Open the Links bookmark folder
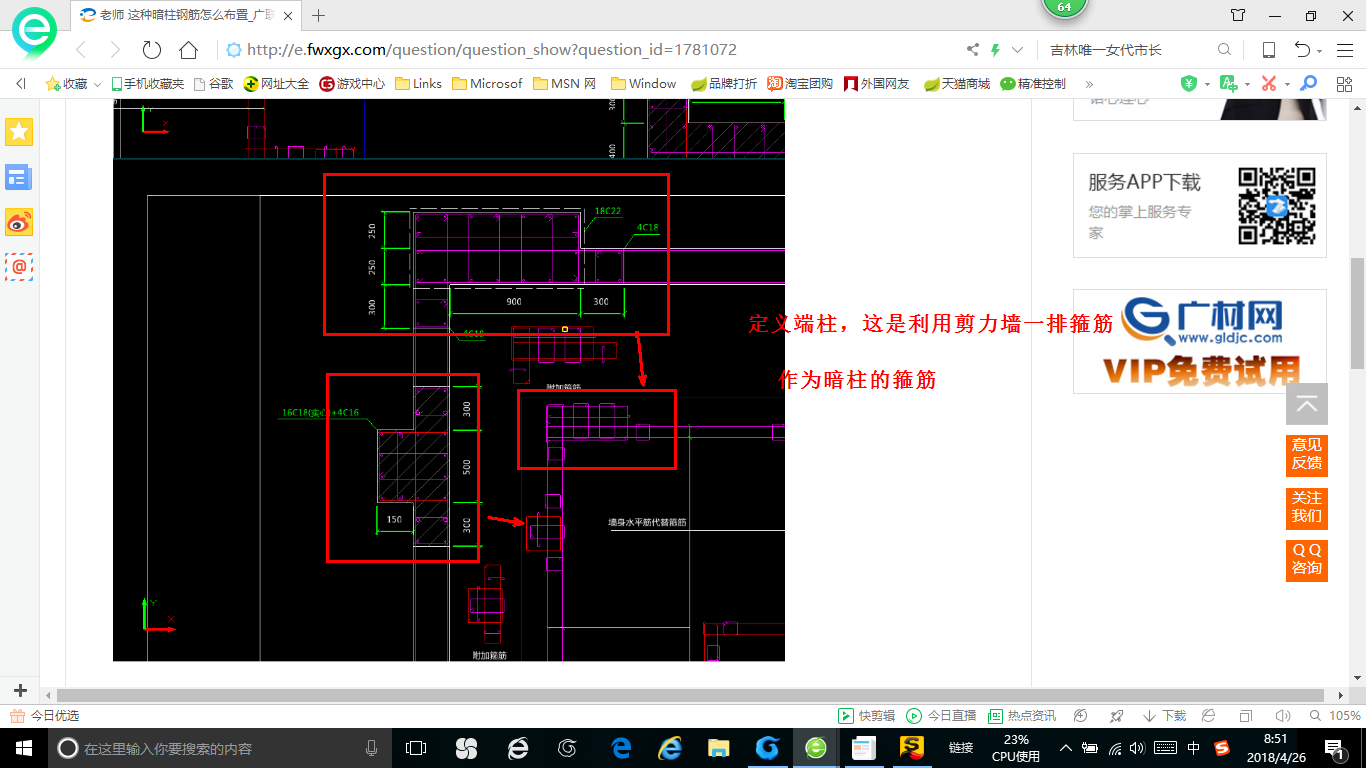1366x768 pixels. [x=418, y=84]
